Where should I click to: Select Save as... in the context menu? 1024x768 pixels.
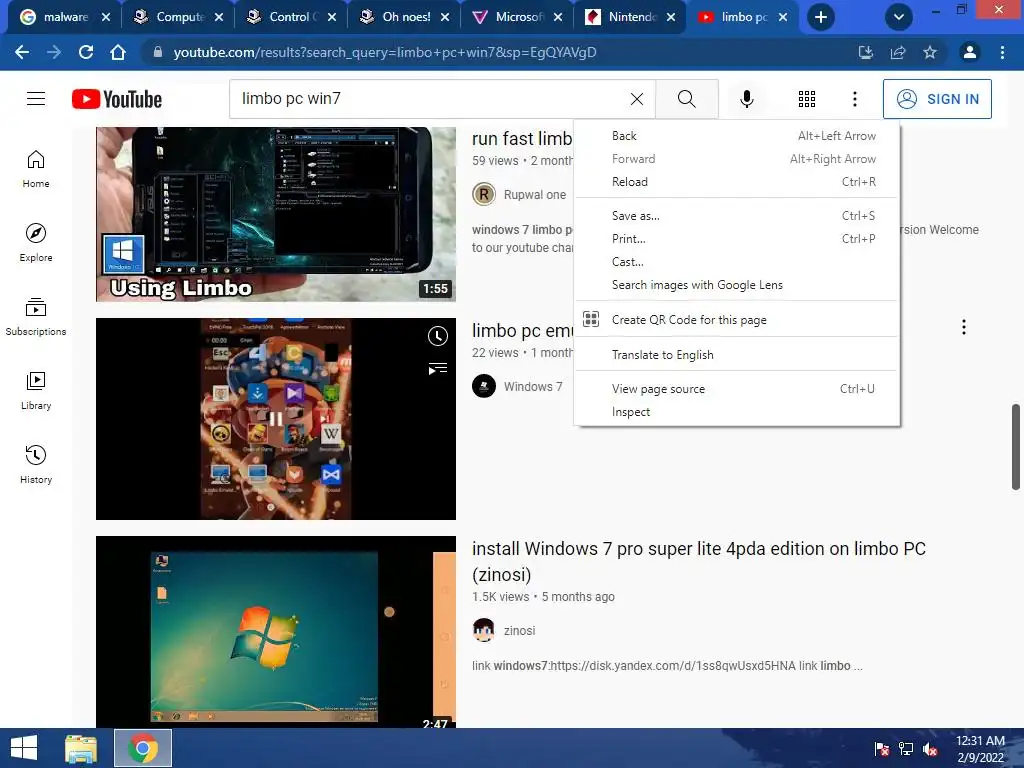tap(736, 216)
